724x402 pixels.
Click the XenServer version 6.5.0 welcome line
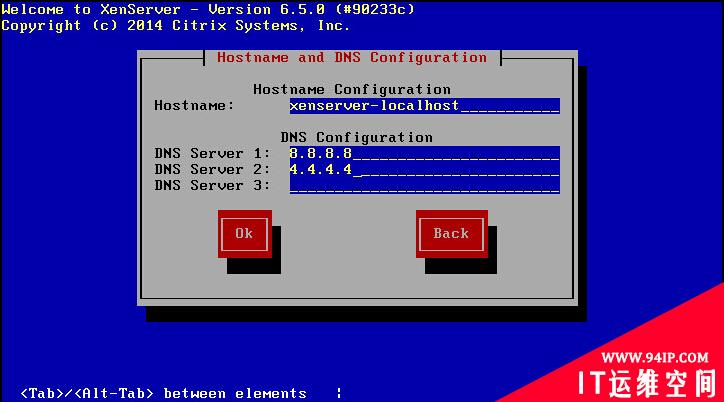pos(208,9)
